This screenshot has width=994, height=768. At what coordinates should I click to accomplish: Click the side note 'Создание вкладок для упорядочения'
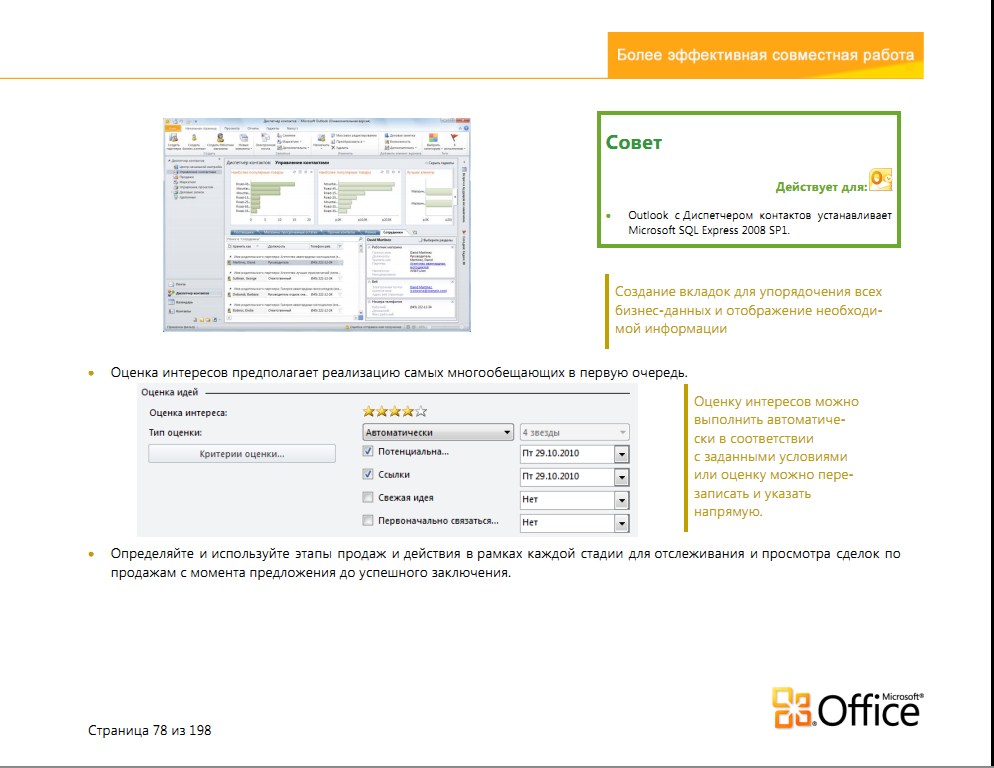click(748, 310)
